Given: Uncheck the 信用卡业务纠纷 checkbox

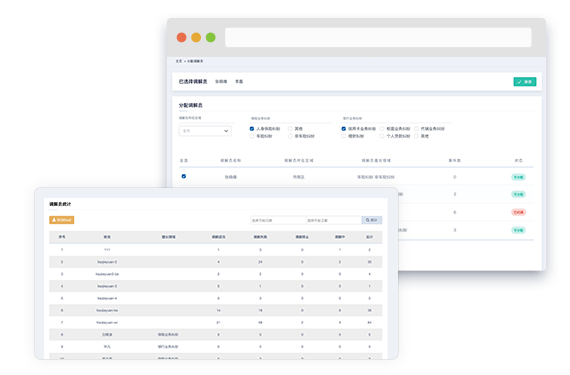Looking at the screenshot, I should point(344,129).
